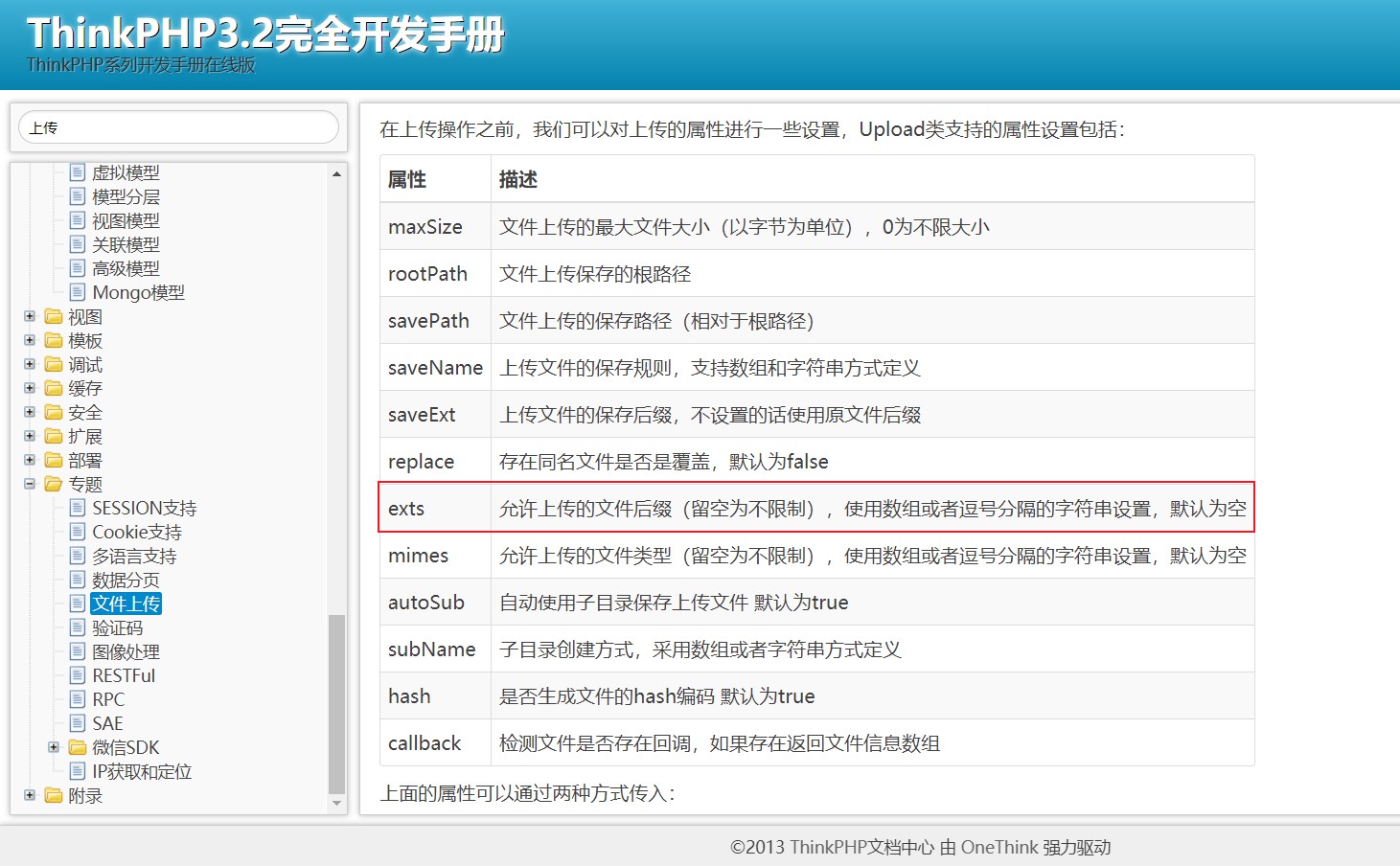Expand the 部署 tree node
This screenshot has height=866, width=1400.
(x=30, y=460)
